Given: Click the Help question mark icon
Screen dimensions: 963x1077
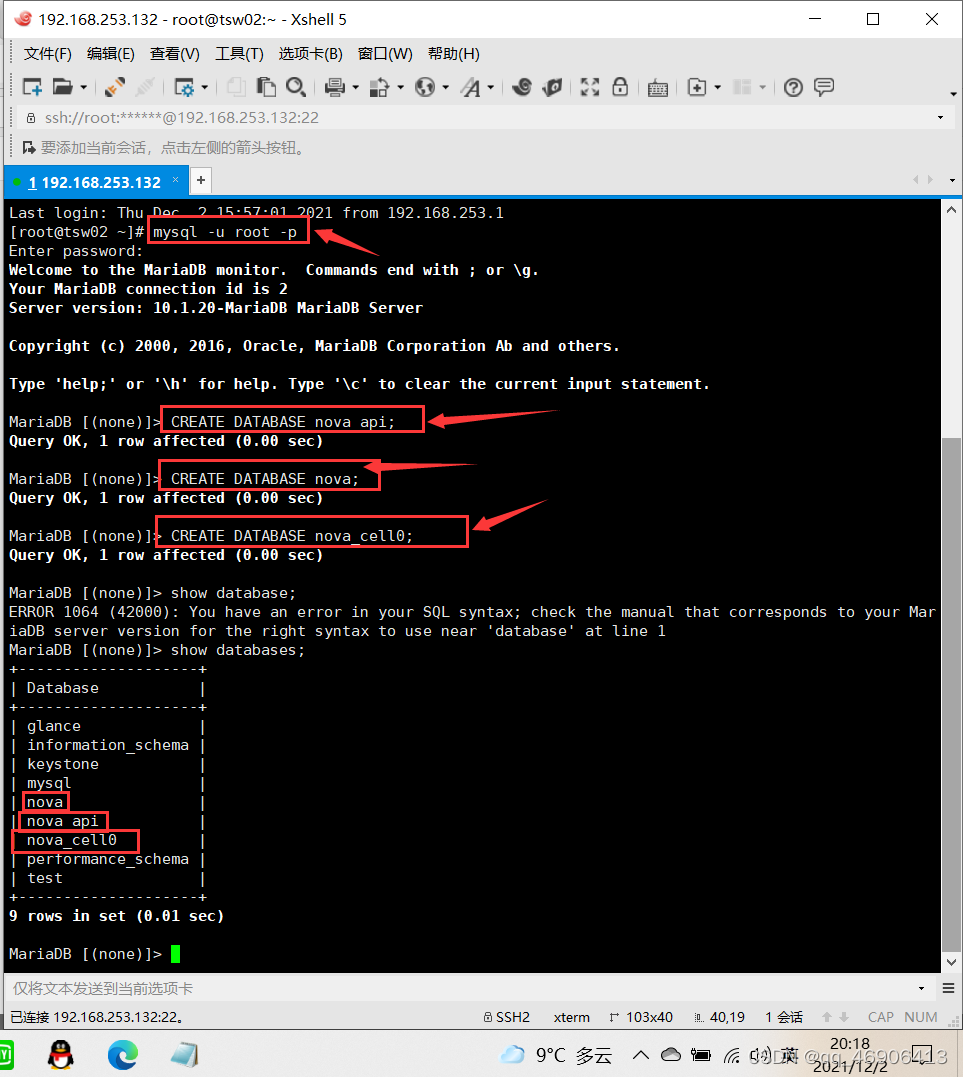Looking at the screenshot, I should (793, 87).
